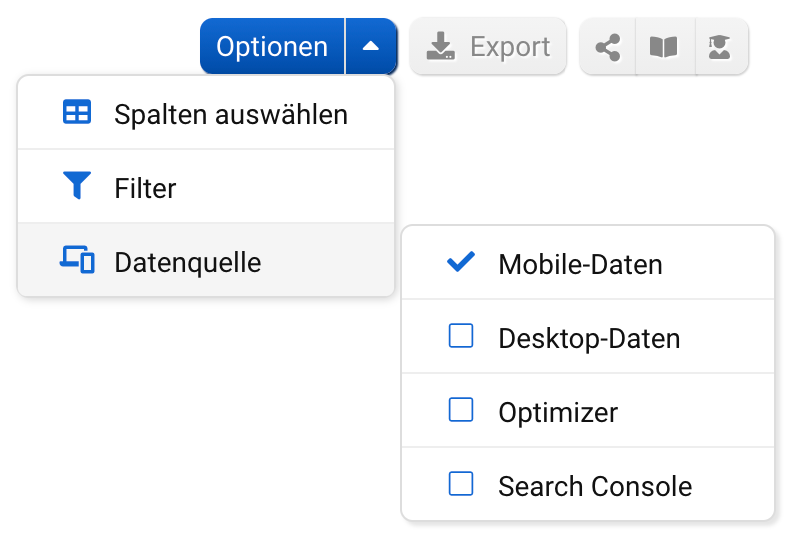Click the share icon in the toolbar
Image resolution: width=796 pixels, height=550 pixels.
coord(607,47)
